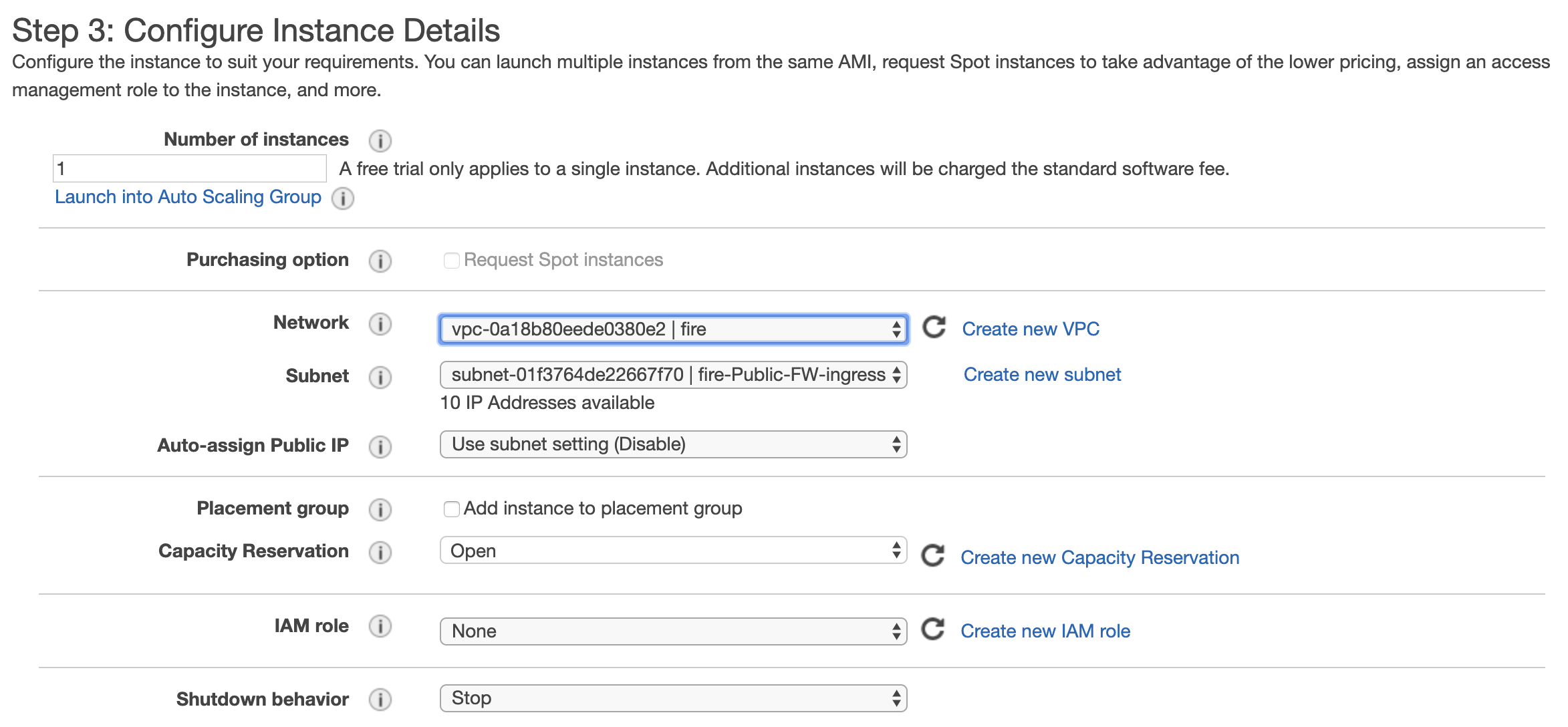Enable Request Spot instances checkbox

click(451, 261)
